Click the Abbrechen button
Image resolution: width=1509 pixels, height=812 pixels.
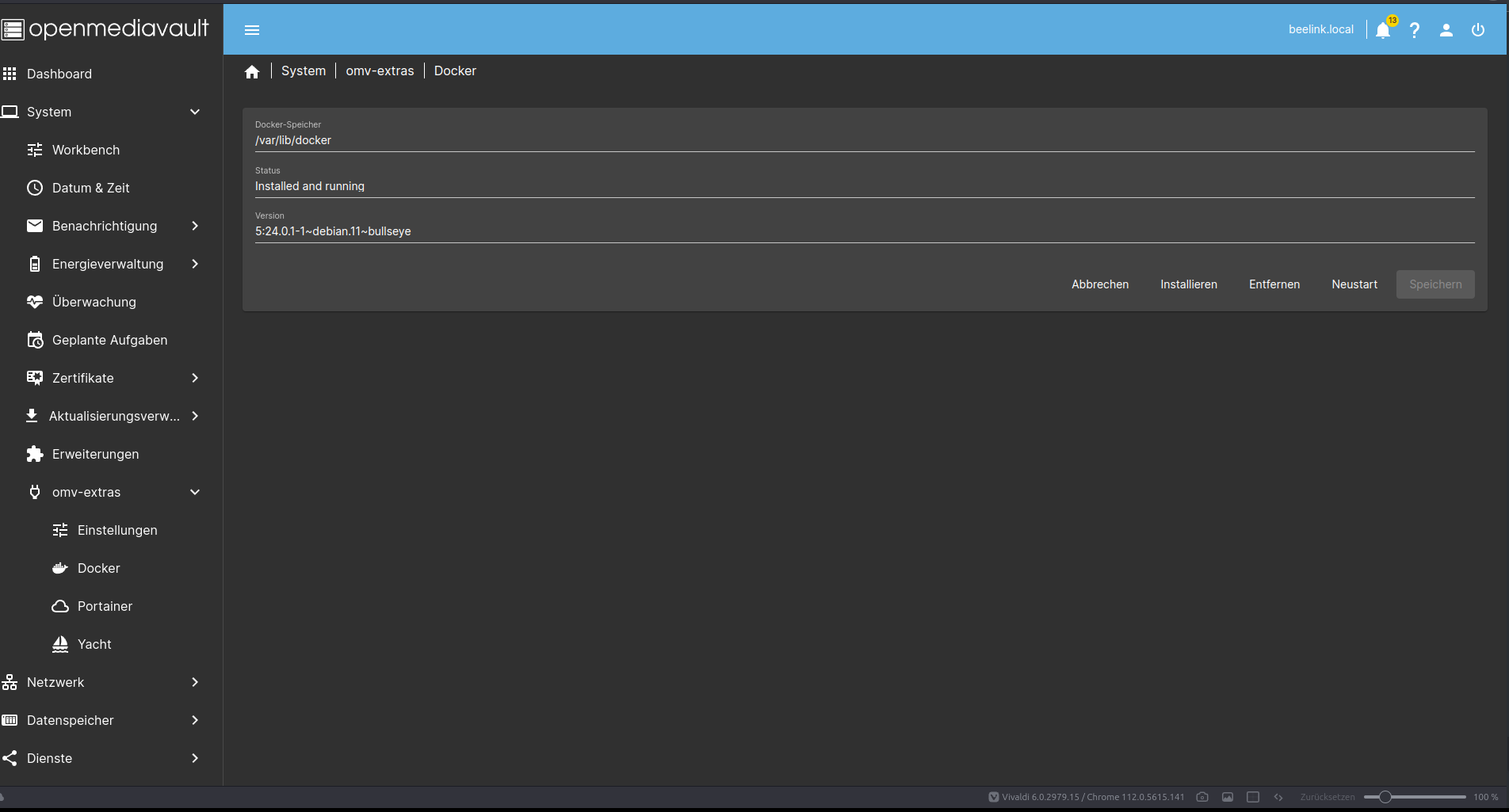(1100, 284)
